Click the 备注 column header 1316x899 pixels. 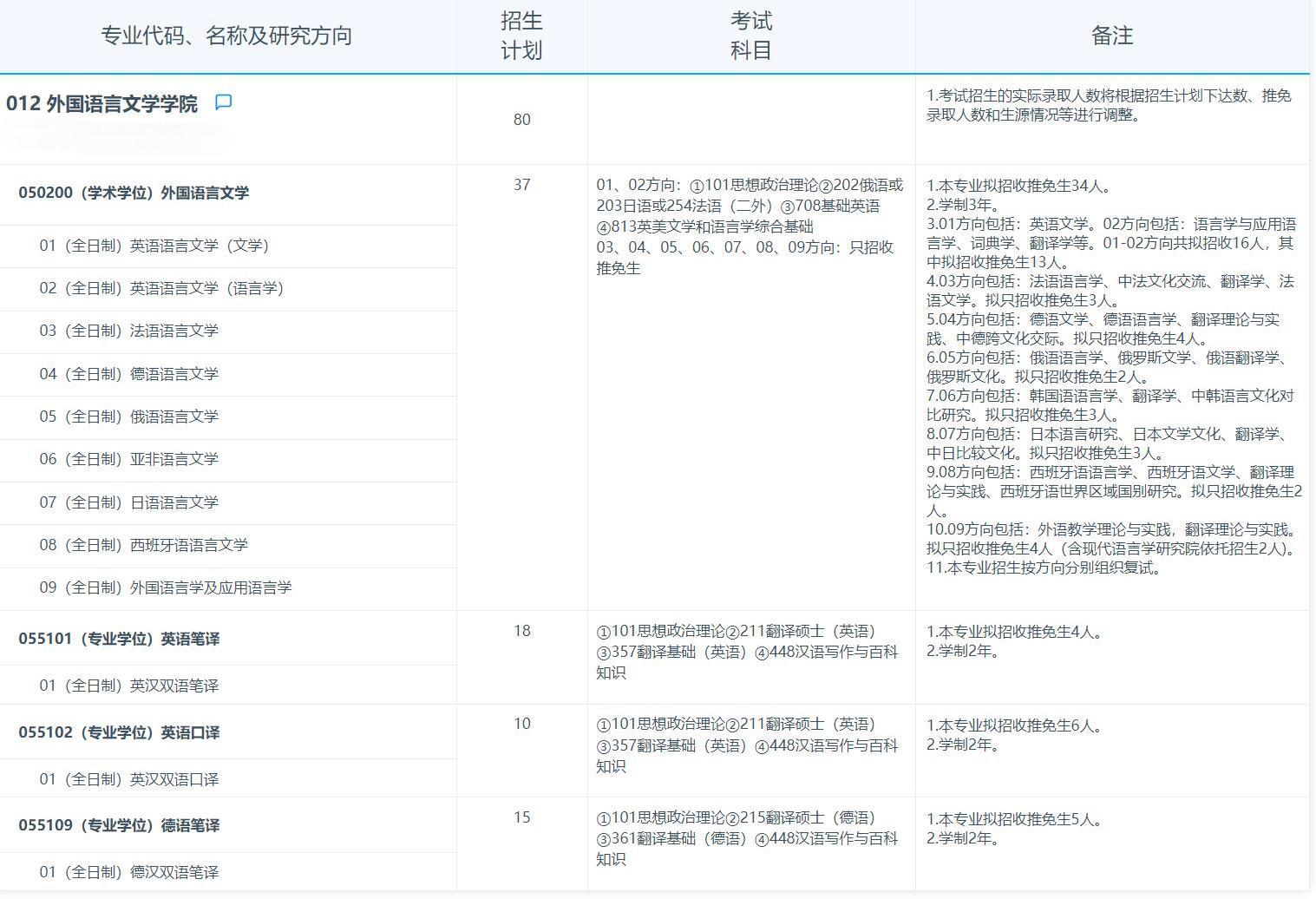(1113, 36)
